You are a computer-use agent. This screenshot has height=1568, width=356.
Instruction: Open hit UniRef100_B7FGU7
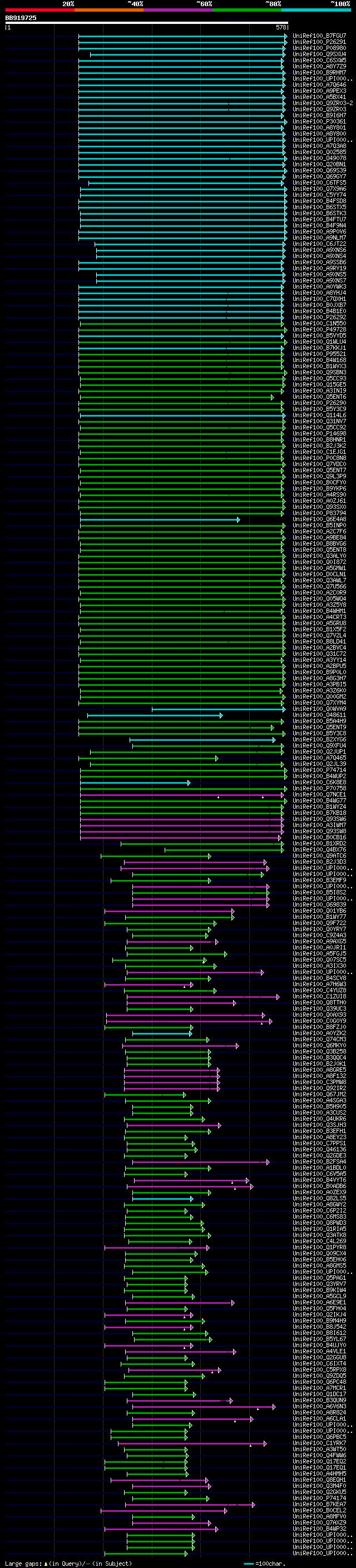pos(319,36)
